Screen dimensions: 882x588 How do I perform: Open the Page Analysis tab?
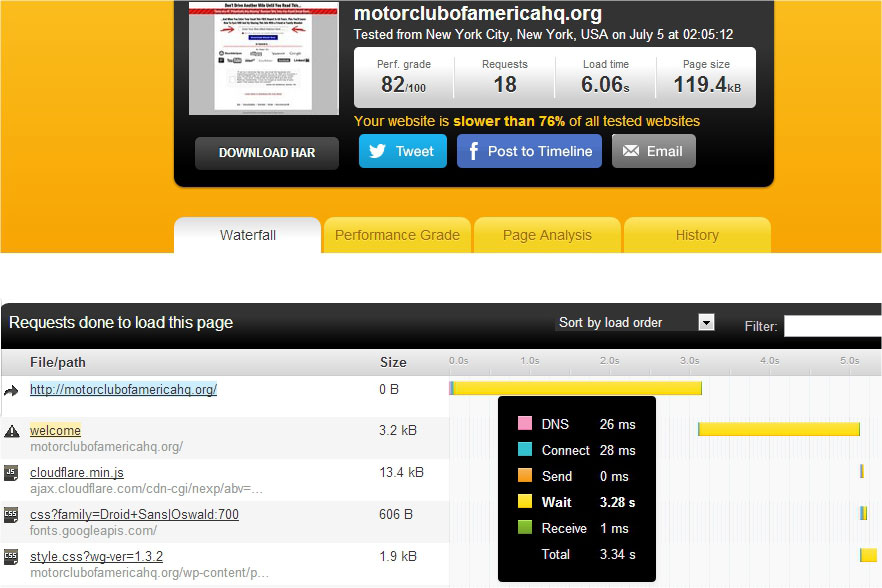tap(547, 235)
